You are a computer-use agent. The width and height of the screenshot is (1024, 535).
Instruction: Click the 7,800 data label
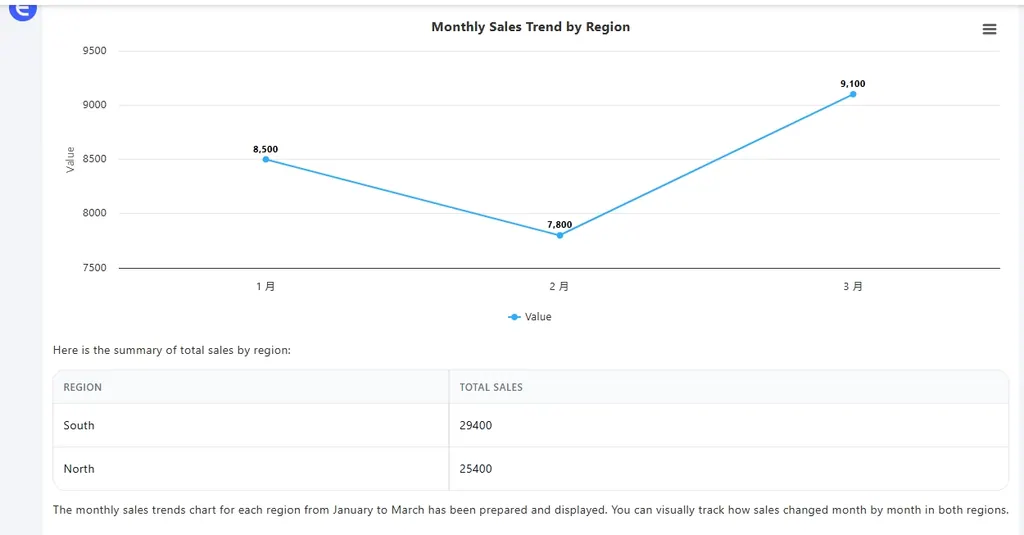[560, 224]
